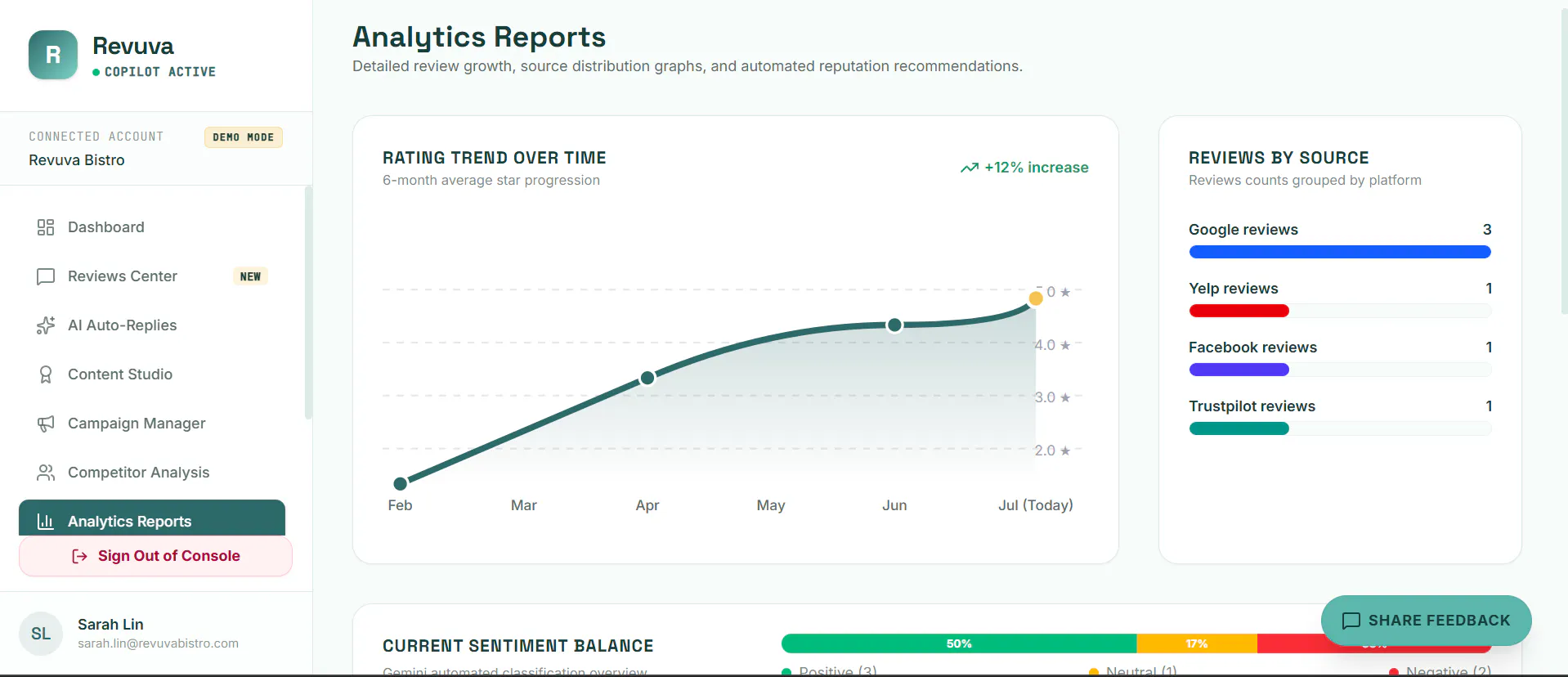Image resolution: width=1568 pixels, height=677 pixels.
Task: Click the Facebook reviews purple progress bar
Action: pos(1239,370)
